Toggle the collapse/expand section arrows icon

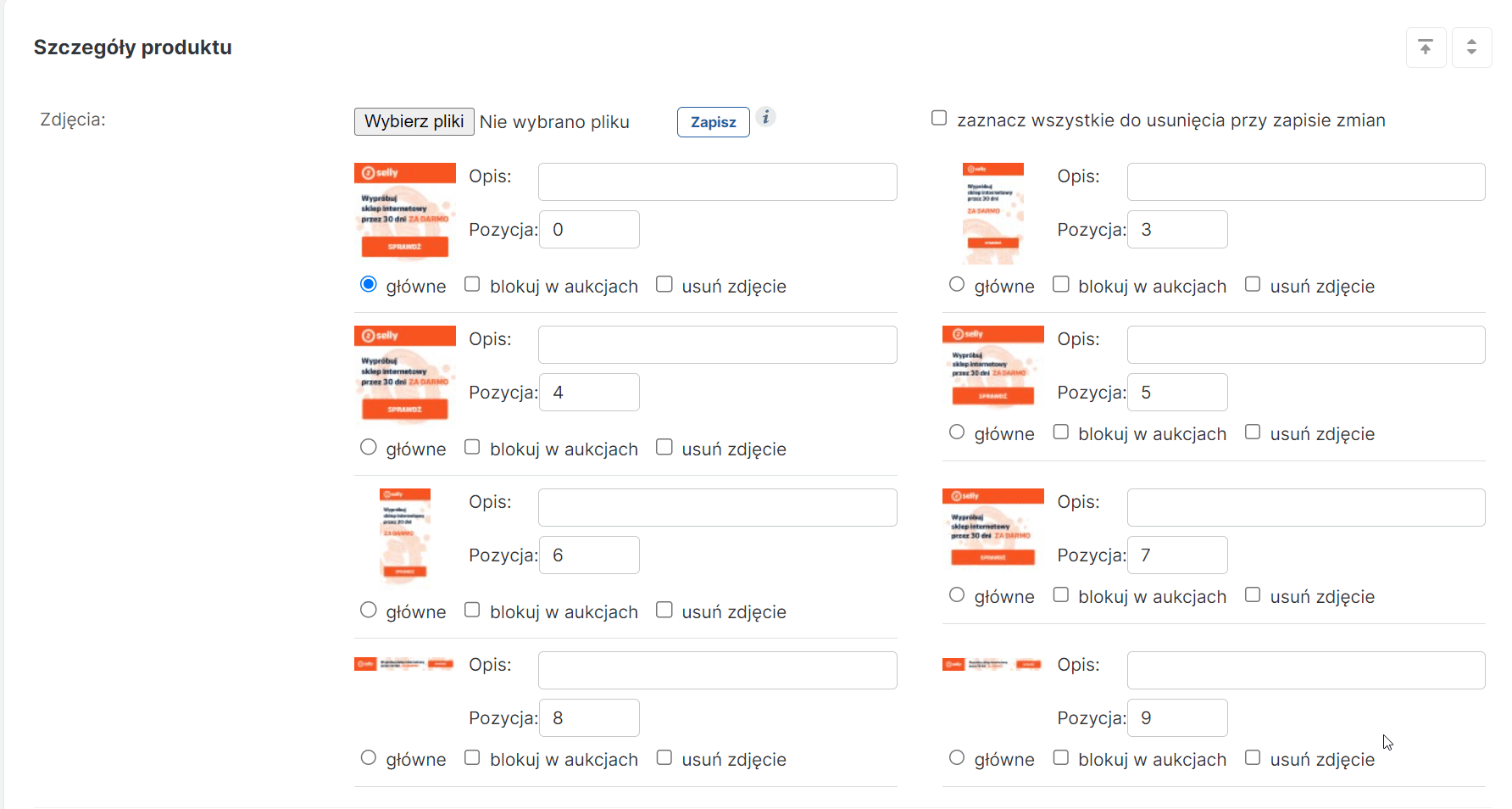point(1471,47)
